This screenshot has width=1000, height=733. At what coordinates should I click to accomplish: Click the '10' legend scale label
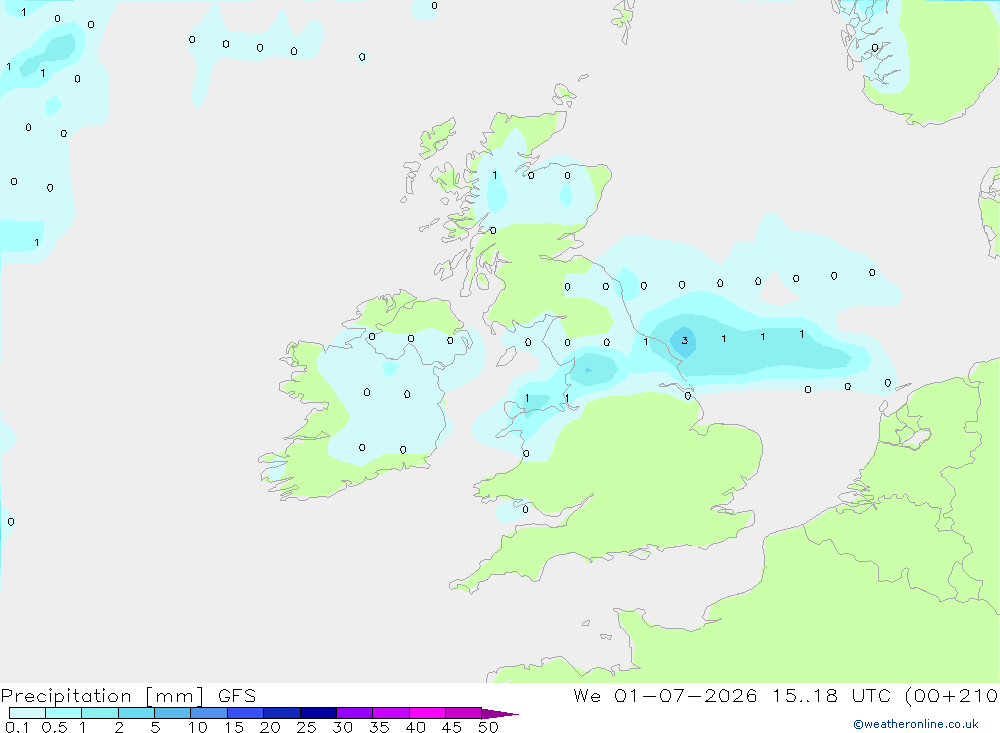click(x=198, y=727)
